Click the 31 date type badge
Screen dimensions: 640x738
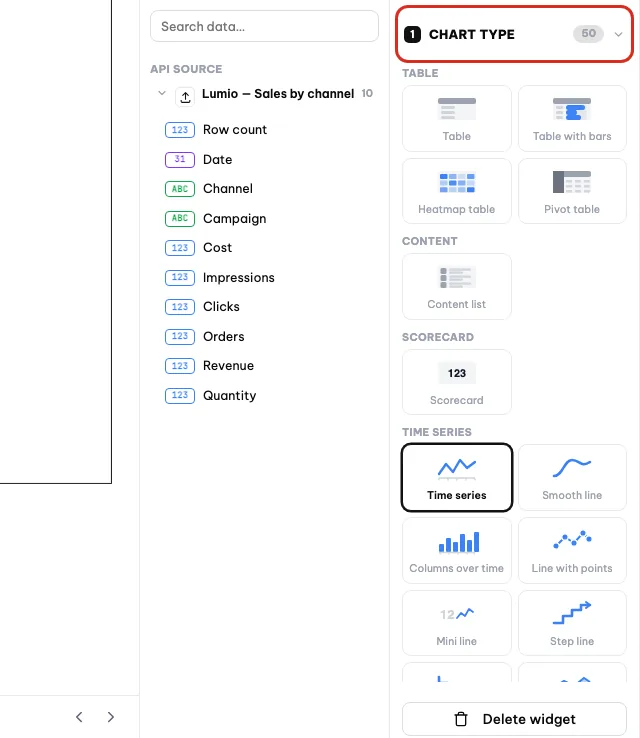tap(180, 160)
